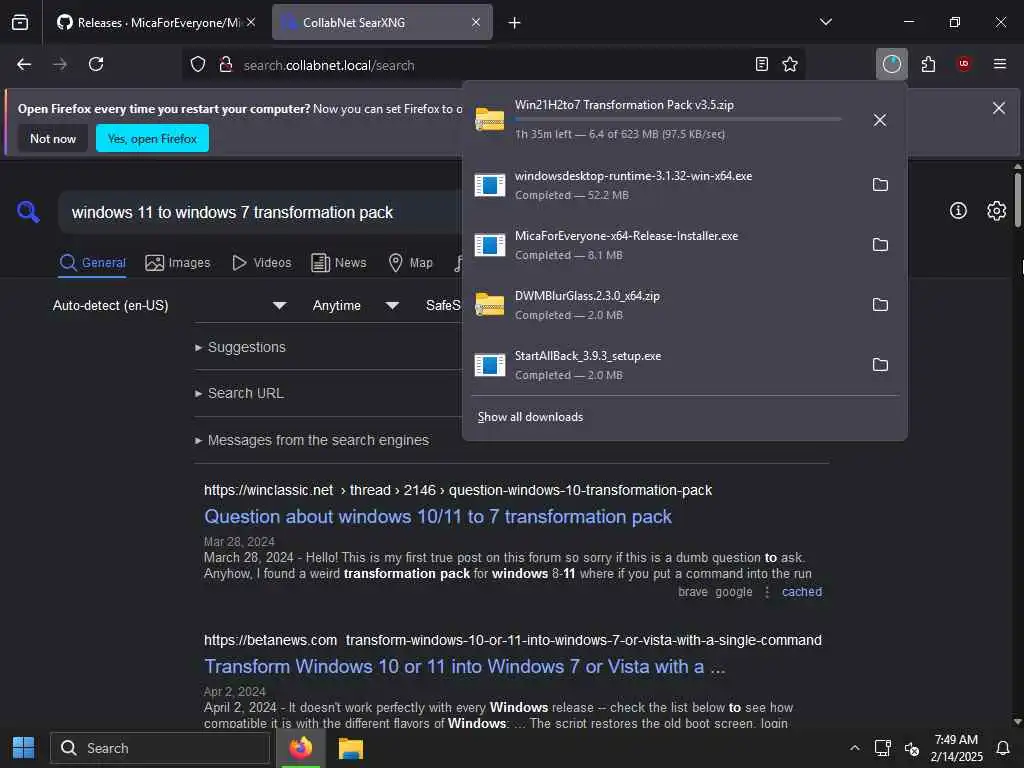
Task: Switch to the Images search tab
Action: (178, 263)
